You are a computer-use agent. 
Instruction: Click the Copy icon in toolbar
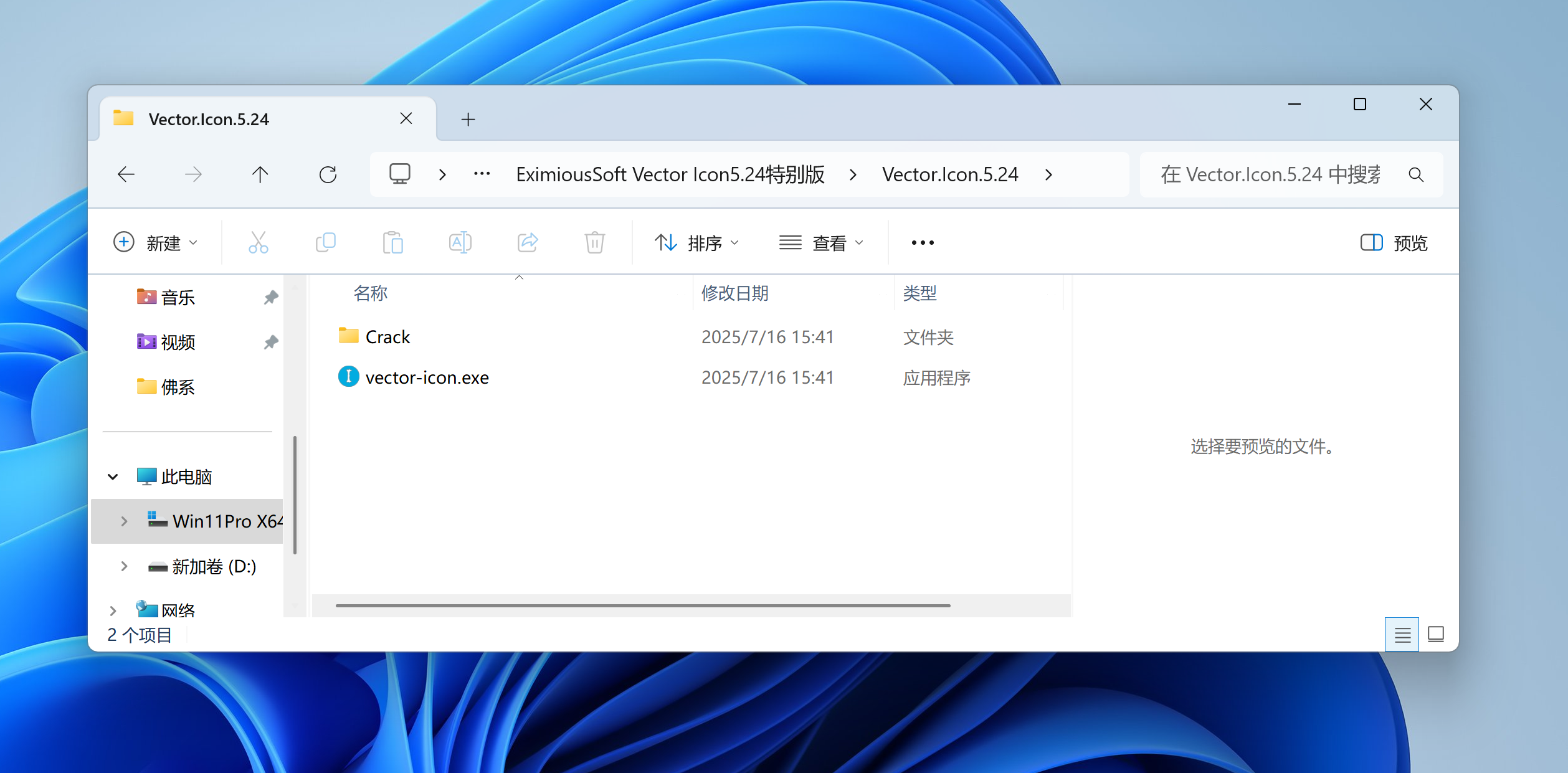click(x=325, y=242)
